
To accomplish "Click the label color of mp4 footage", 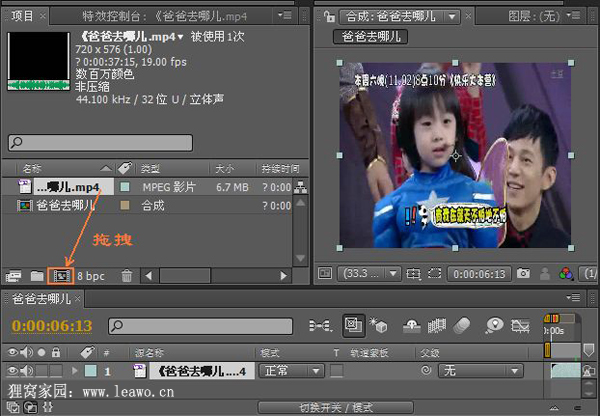I will coord(125,187).
